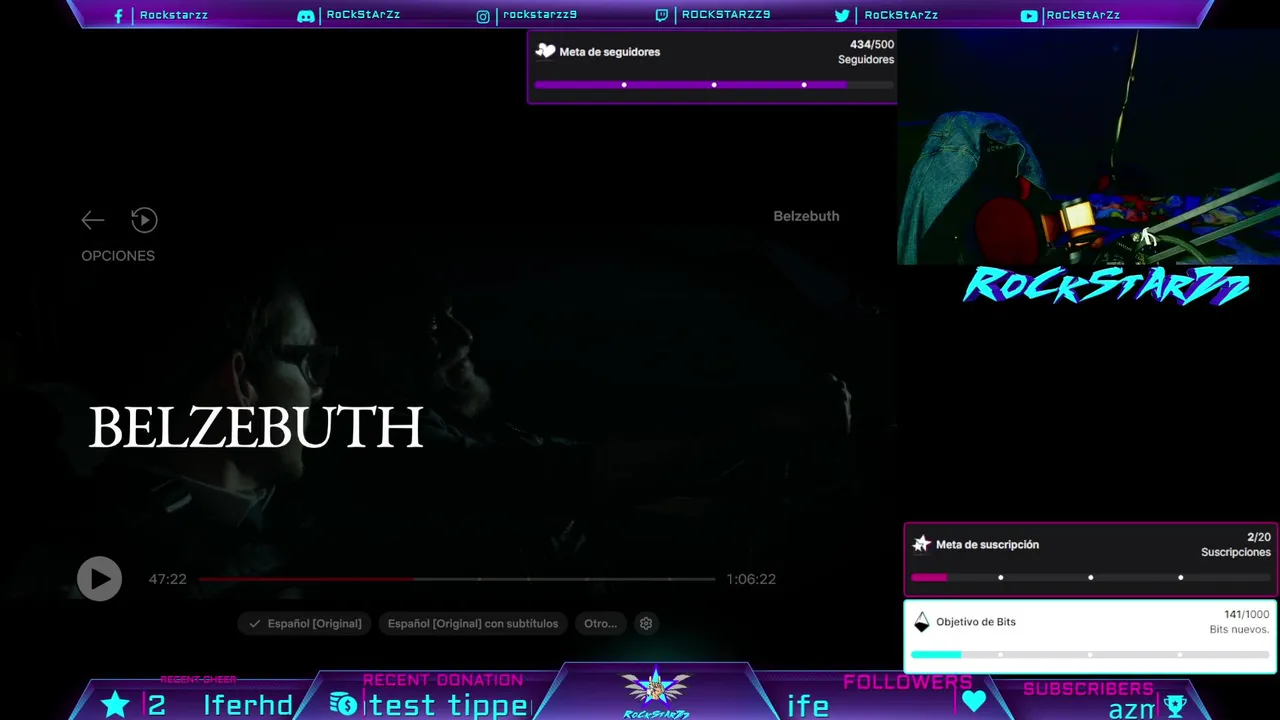1280x720 pixels.
Task: Click the webcam feed thumbnail
Action: (x=1088, y=147)
